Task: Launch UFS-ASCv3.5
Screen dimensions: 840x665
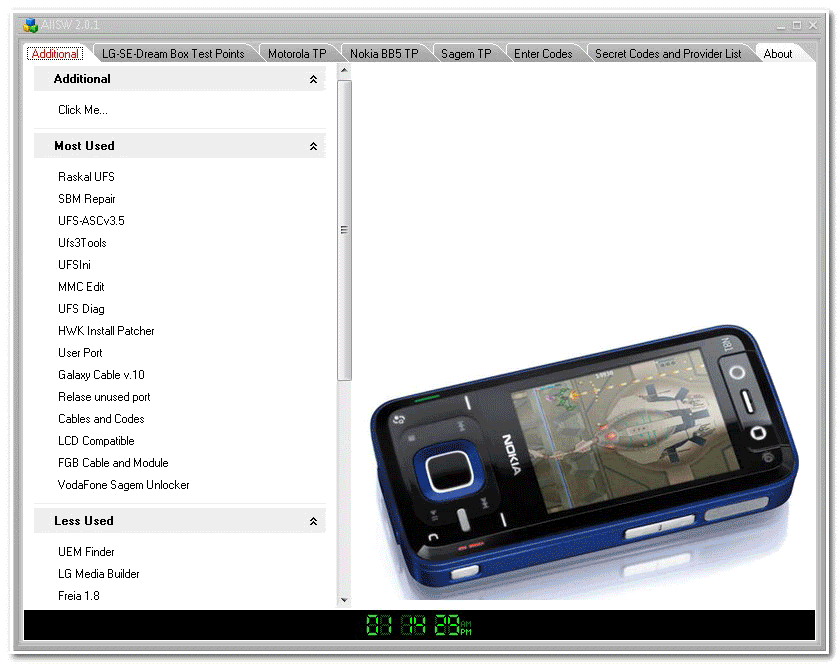Action: click(x=91, y=221)
